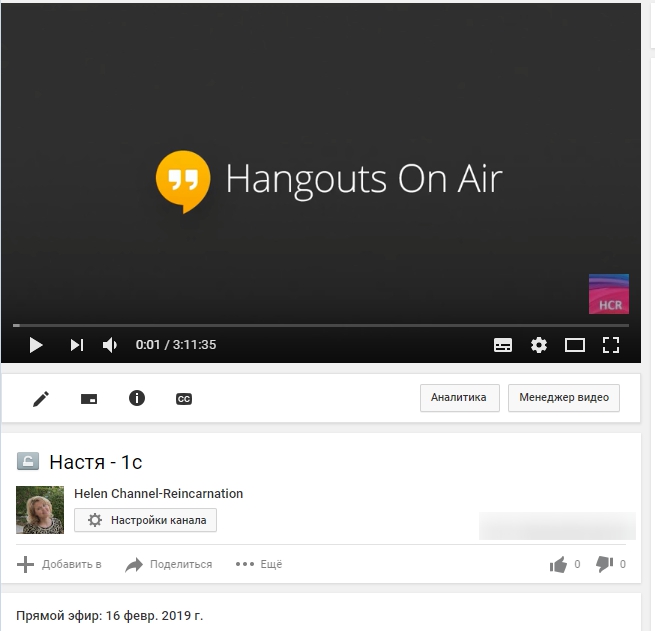Switch to theater mode view
Image resolution: width=655 pixels, height=631 pixels.
coord(575,345)
